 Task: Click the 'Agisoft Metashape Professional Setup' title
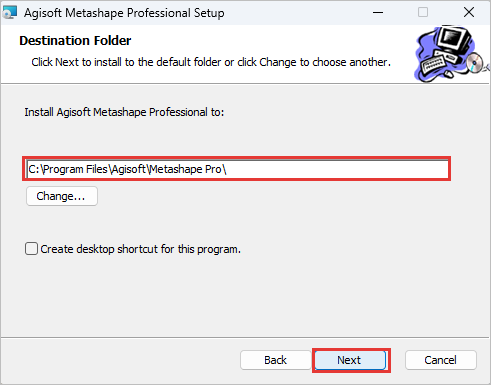pos(124,13)
